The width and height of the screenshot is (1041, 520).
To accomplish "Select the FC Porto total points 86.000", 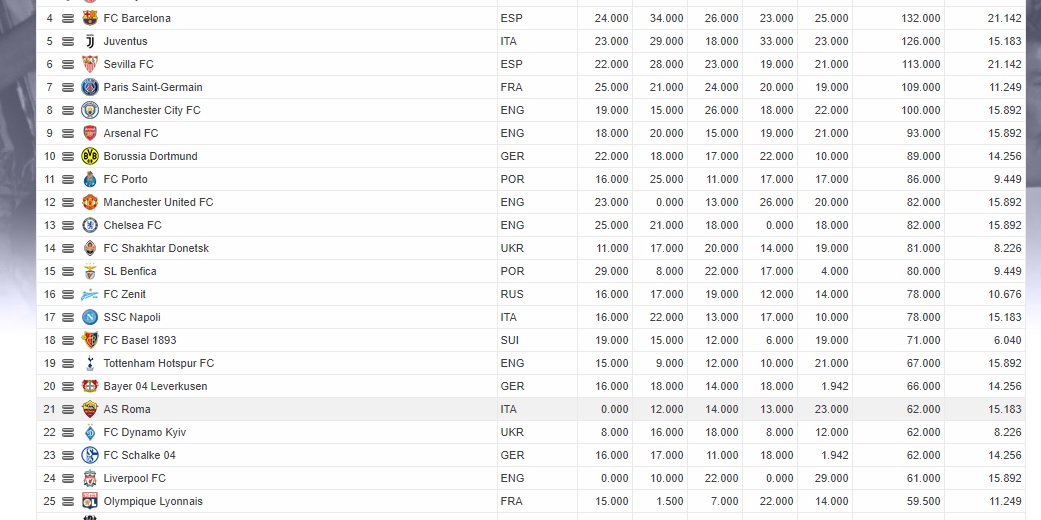I will pos(923,179).
